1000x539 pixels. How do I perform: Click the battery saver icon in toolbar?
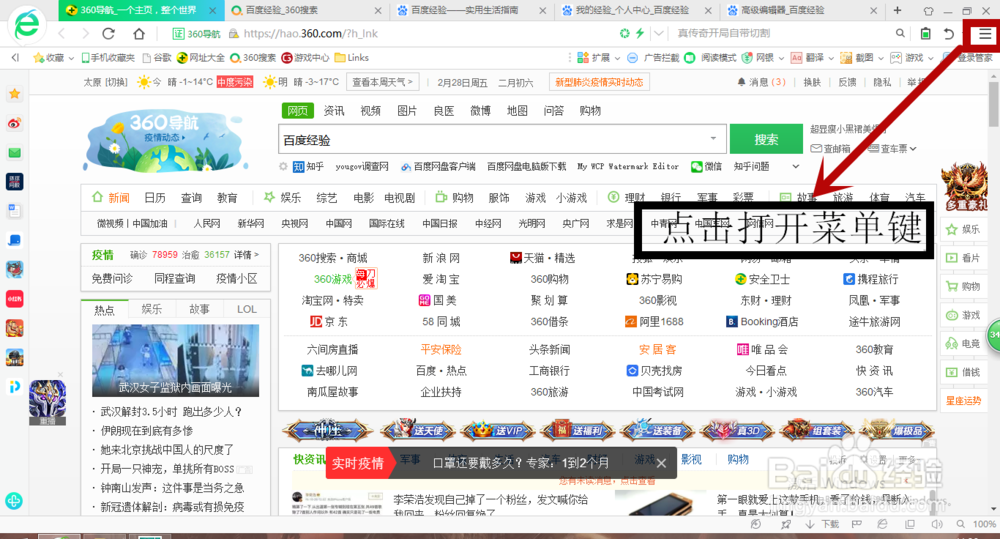[x=925, y=34]
